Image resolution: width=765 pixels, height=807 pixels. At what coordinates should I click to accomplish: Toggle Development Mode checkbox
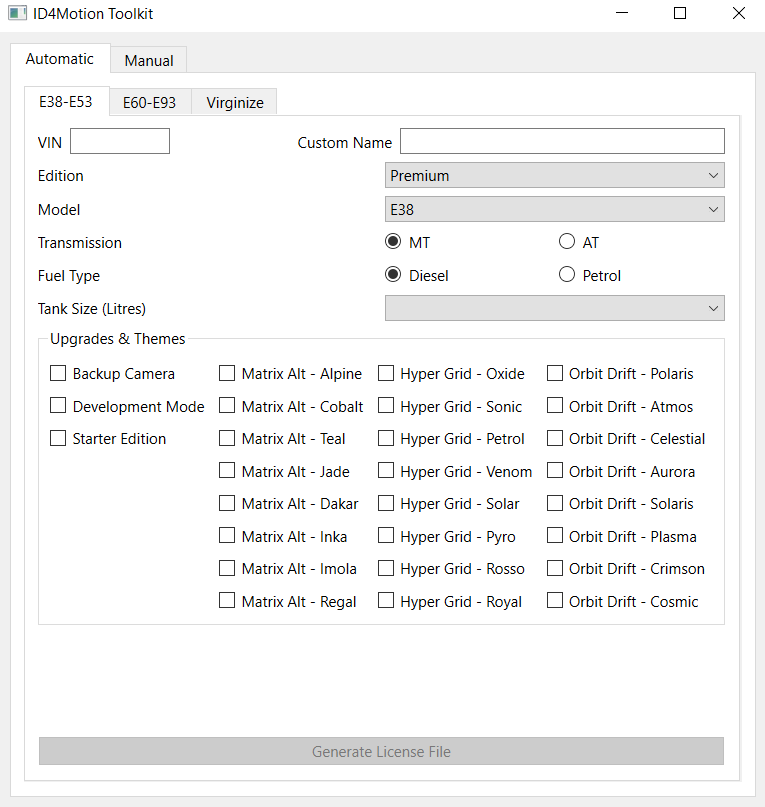tap(58, 406)
